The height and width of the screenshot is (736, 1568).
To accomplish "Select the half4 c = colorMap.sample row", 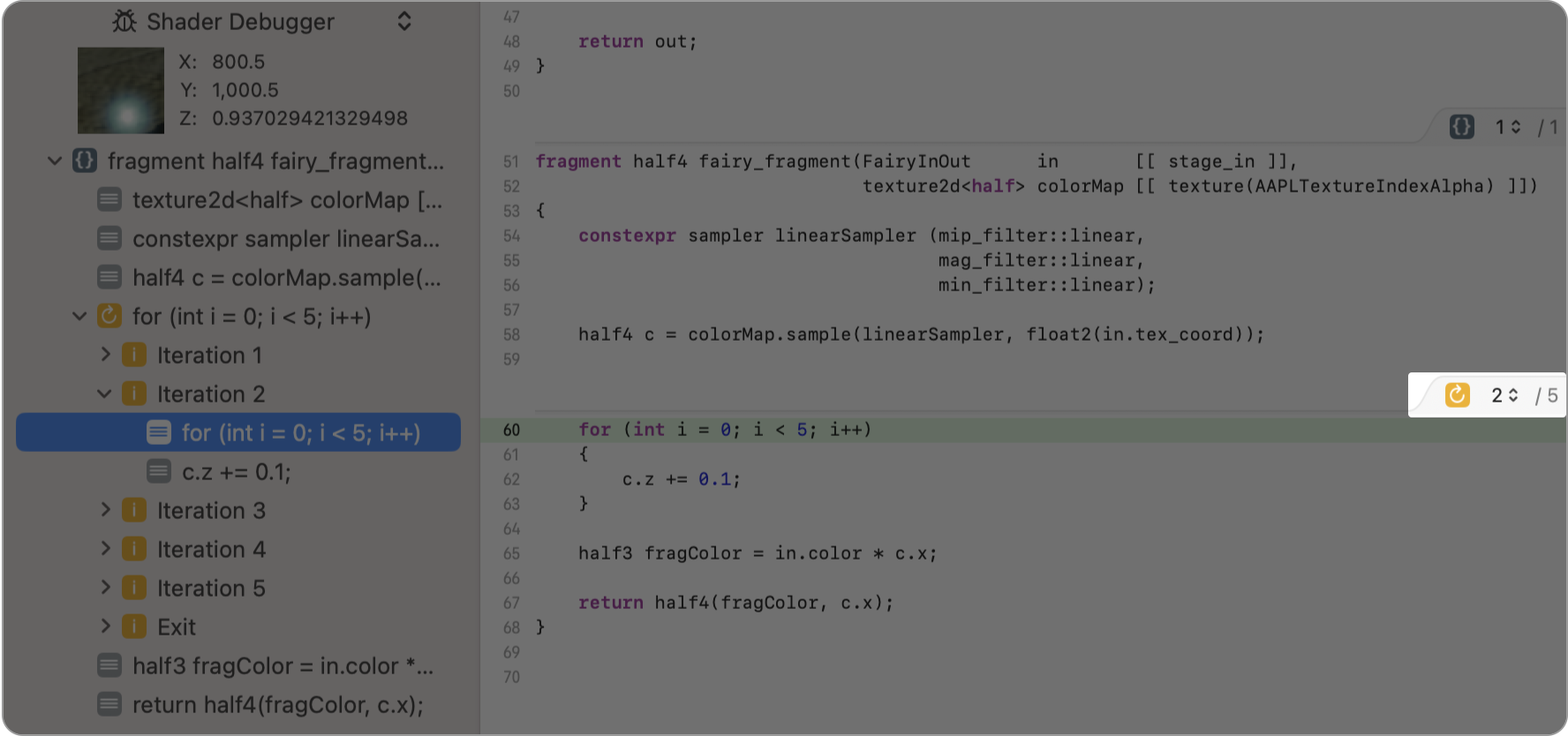I will click(x=287, y=278).
